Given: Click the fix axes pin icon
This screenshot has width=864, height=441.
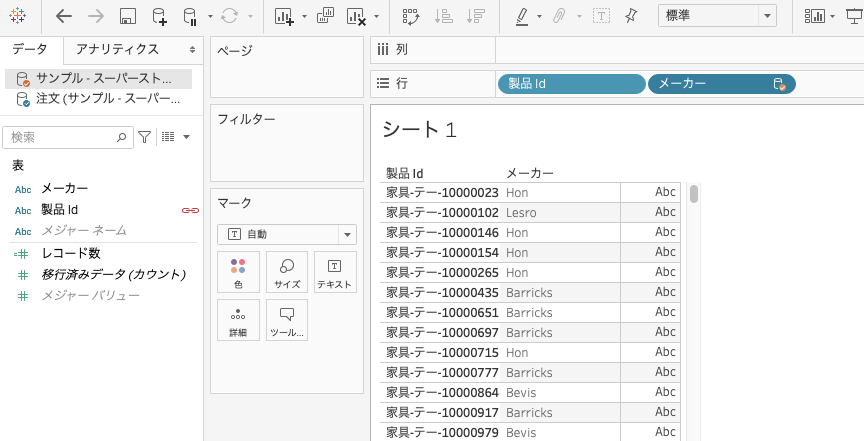Looking at the screenshot, I should pyautogui.click(x=631, y=17).
